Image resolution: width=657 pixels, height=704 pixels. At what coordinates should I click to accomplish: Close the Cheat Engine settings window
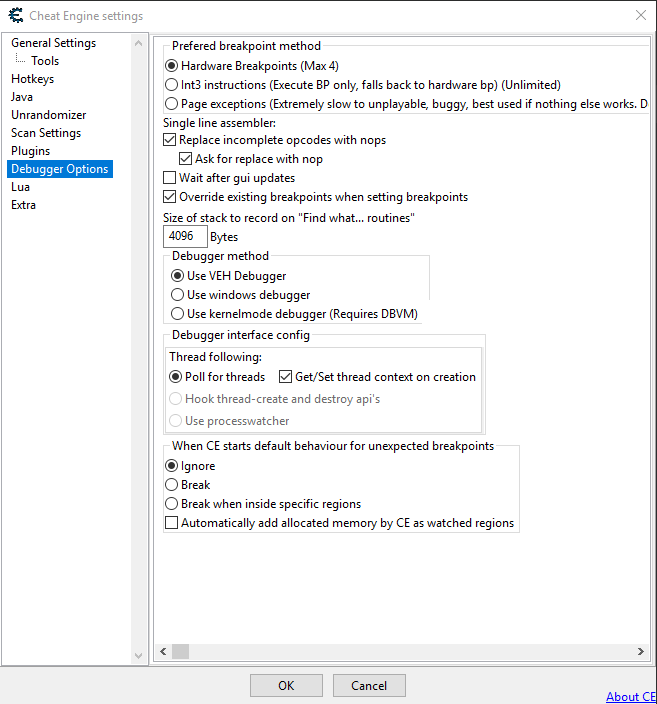click(x=640, y=16)
